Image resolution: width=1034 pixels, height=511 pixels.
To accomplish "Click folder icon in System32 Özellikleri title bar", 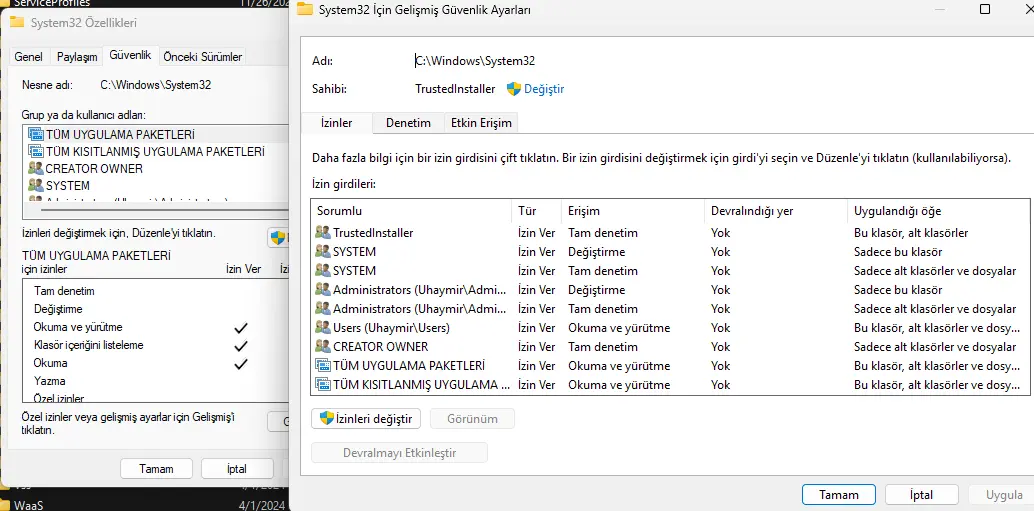I will pos(16,22).
